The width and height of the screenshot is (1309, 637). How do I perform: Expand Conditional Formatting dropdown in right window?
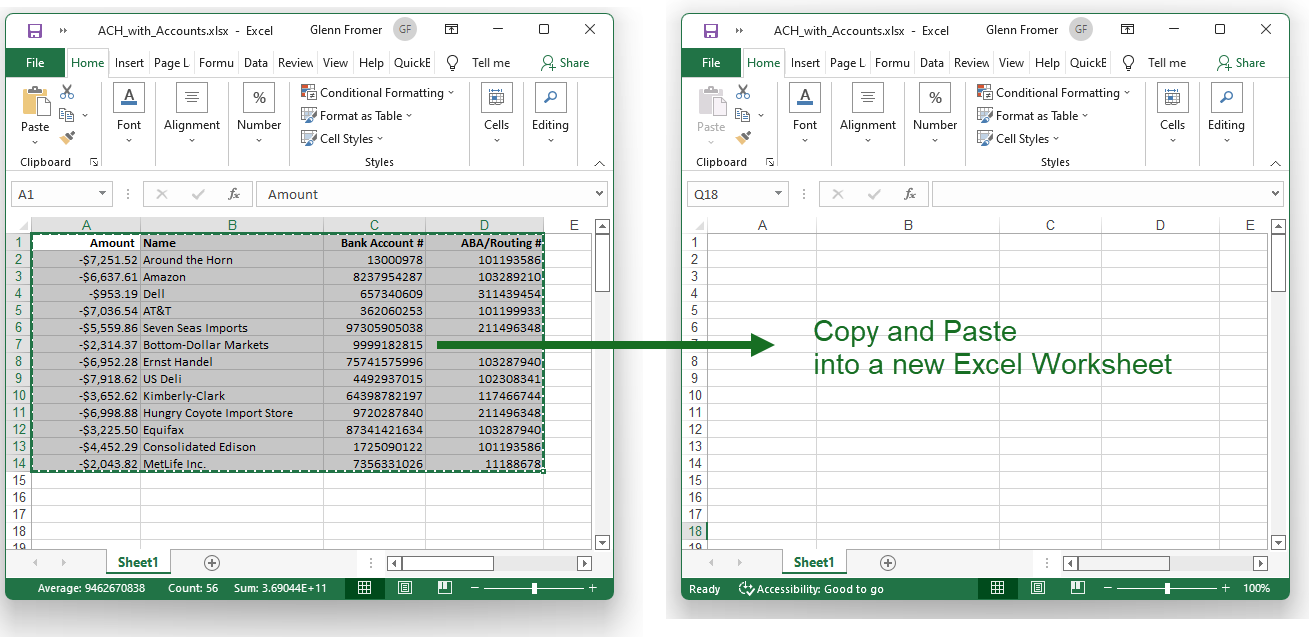[1126, 93]
